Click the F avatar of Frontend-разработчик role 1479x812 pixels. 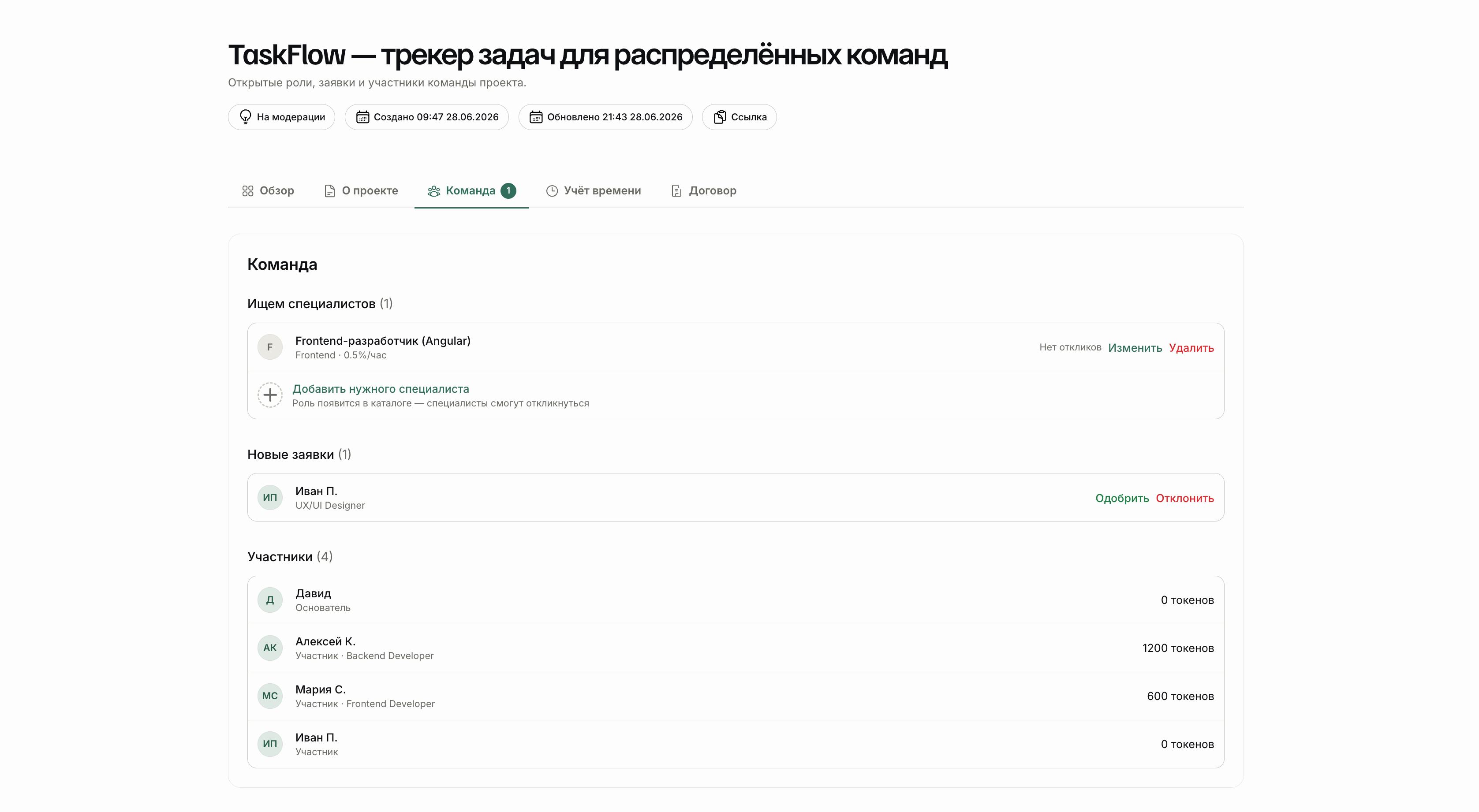[x=270, y=347]
